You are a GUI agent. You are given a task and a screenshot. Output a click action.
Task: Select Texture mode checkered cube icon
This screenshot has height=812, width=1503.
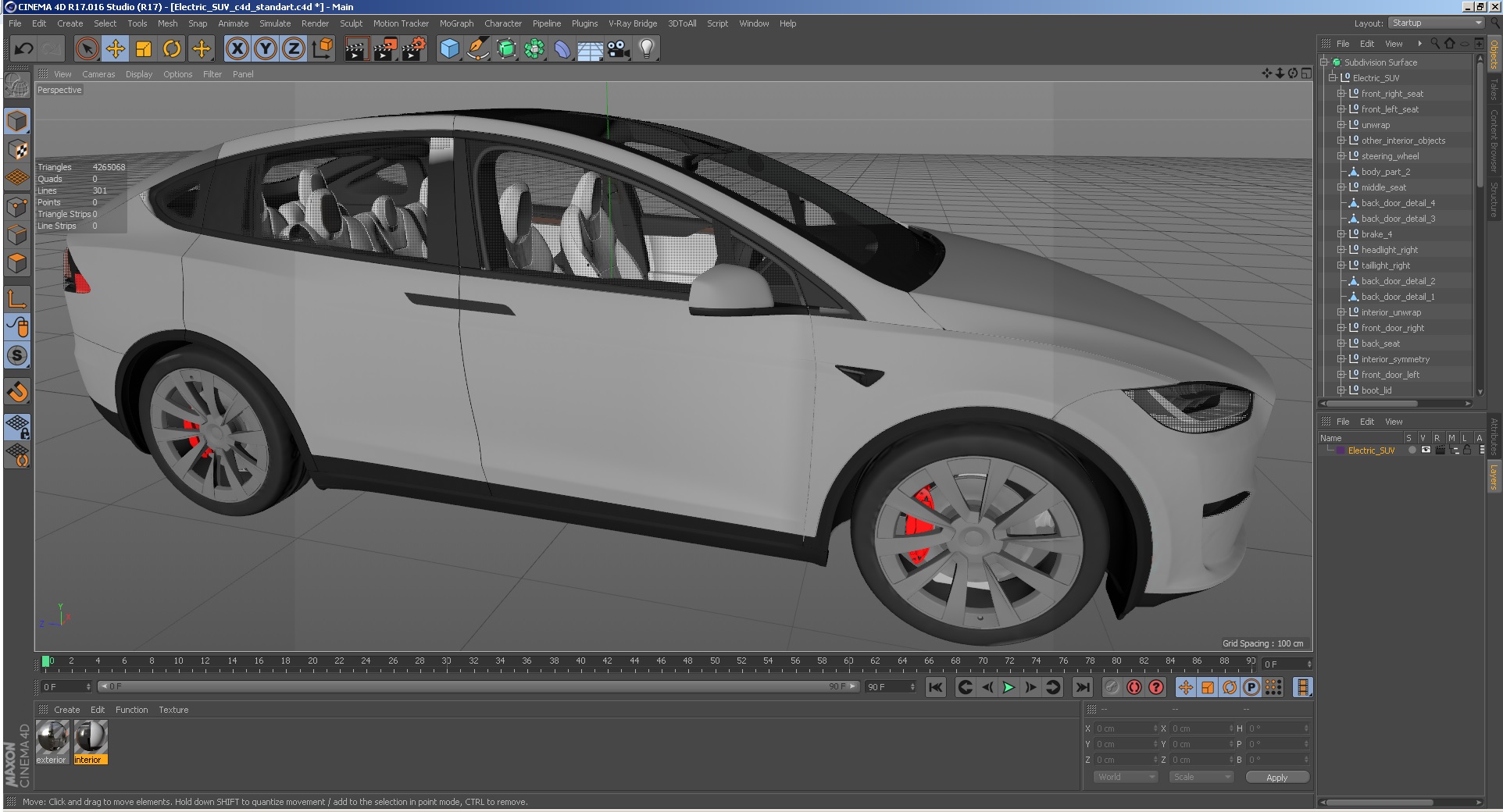[17, 149]
